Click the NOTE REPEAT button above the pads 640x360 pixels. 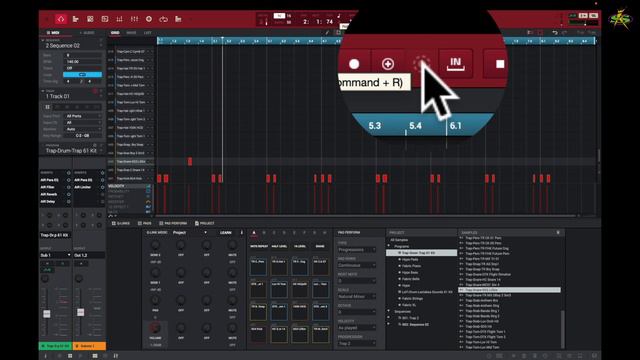tap(259, 247)
